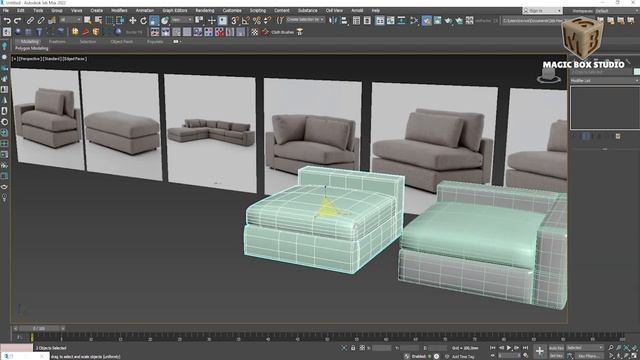Click the Mirror tool icon
Screen dimensions: 640x360
pos(333,20)
